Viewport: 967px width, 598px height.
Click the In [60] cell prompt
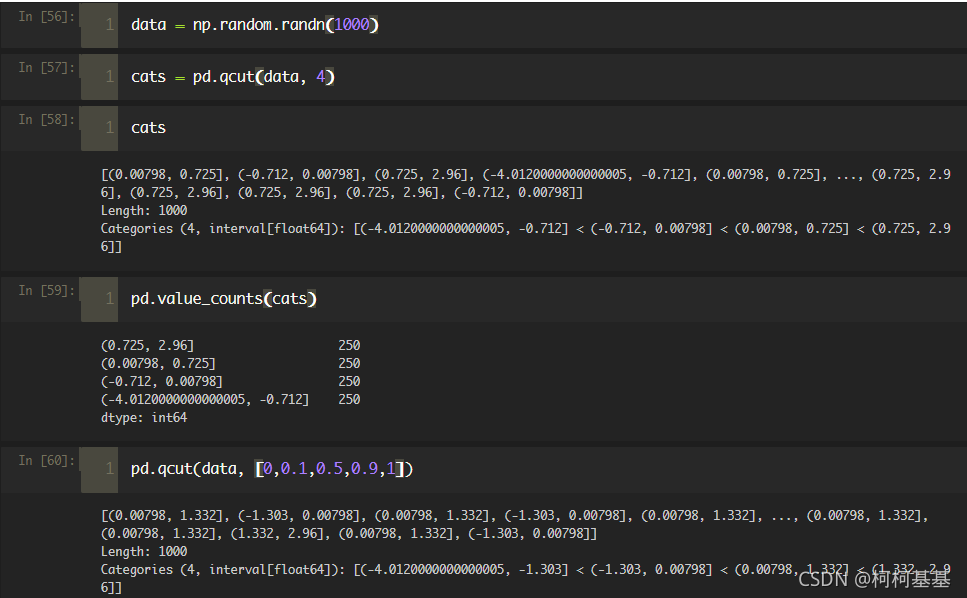click(x=47, y=460)
